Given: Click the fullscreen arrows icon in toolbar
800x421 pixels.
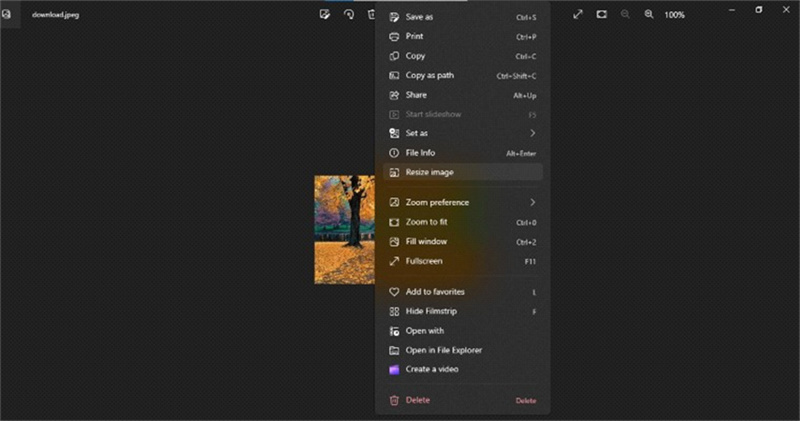Looking at the screenshot, I should click(x=578, y=14).
